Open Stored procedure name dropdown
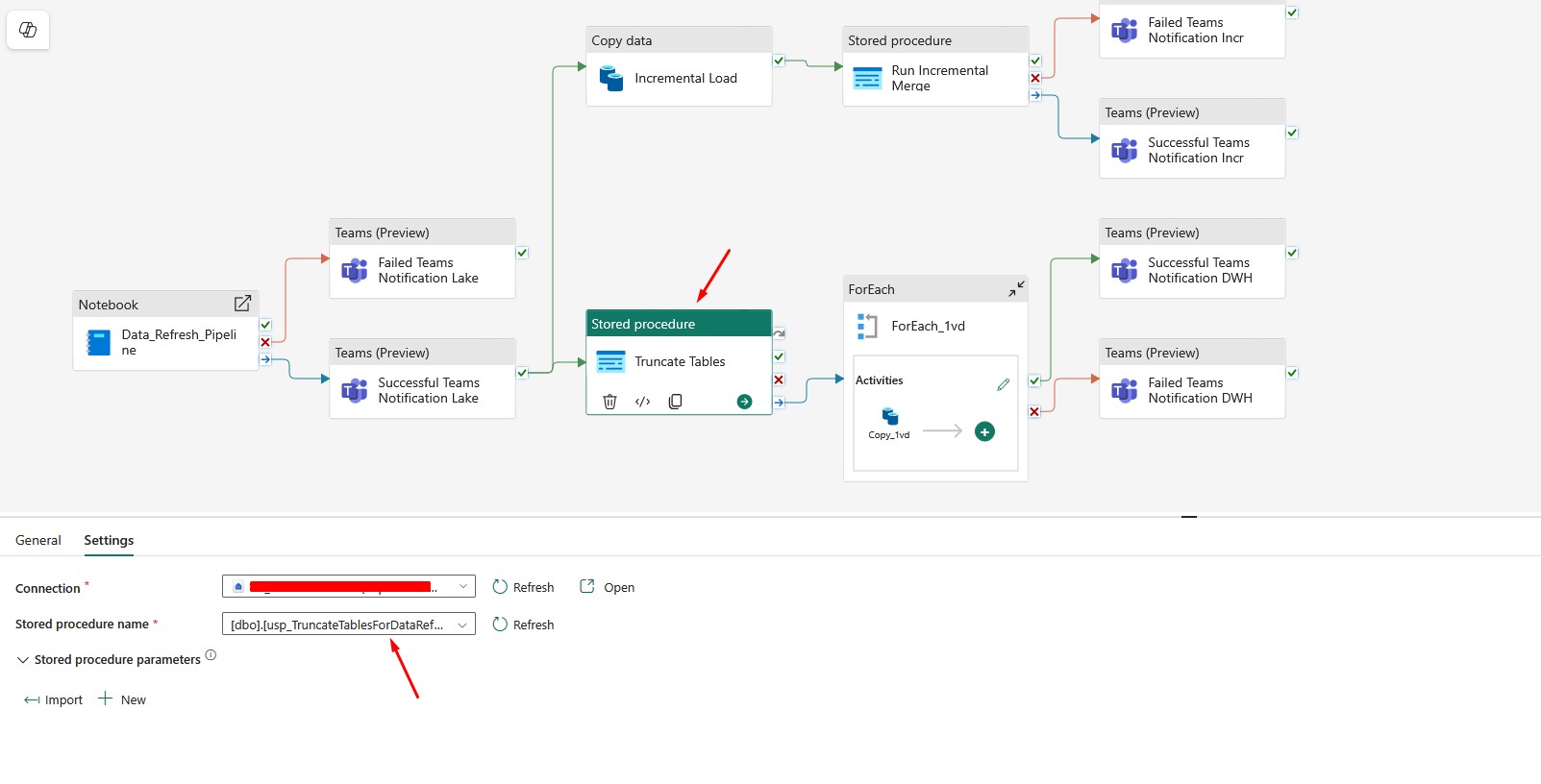1541x784 pixels. coord(462,625)
